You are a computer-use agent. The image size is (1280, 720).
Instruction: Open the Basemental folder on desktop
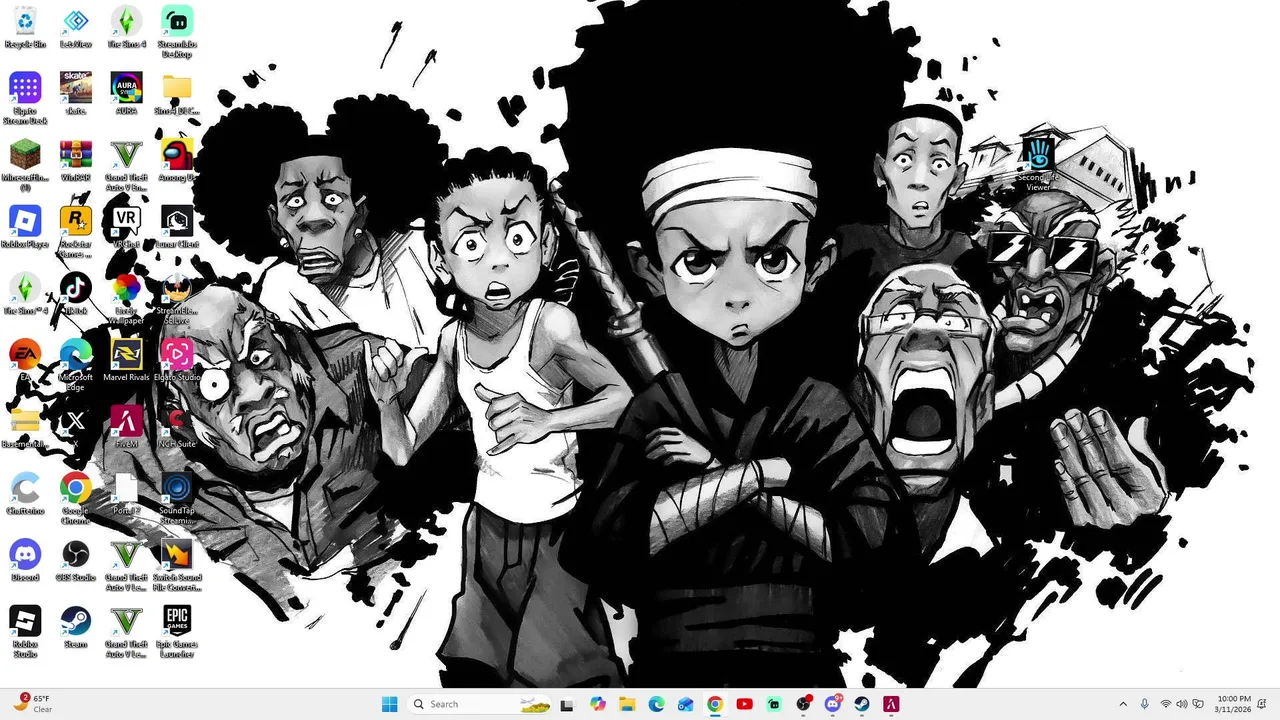(25, 427)
